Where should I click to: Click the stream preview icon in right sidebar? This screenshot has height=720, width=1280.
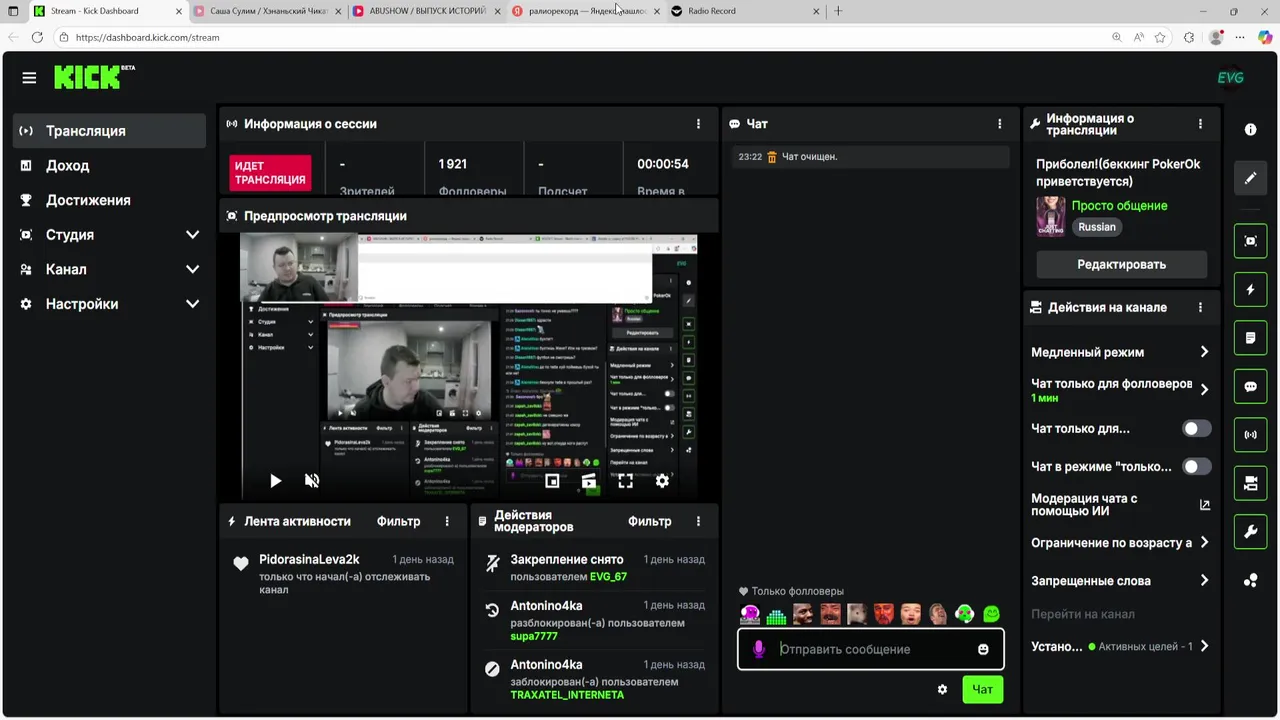click(x=1250, y=241)
